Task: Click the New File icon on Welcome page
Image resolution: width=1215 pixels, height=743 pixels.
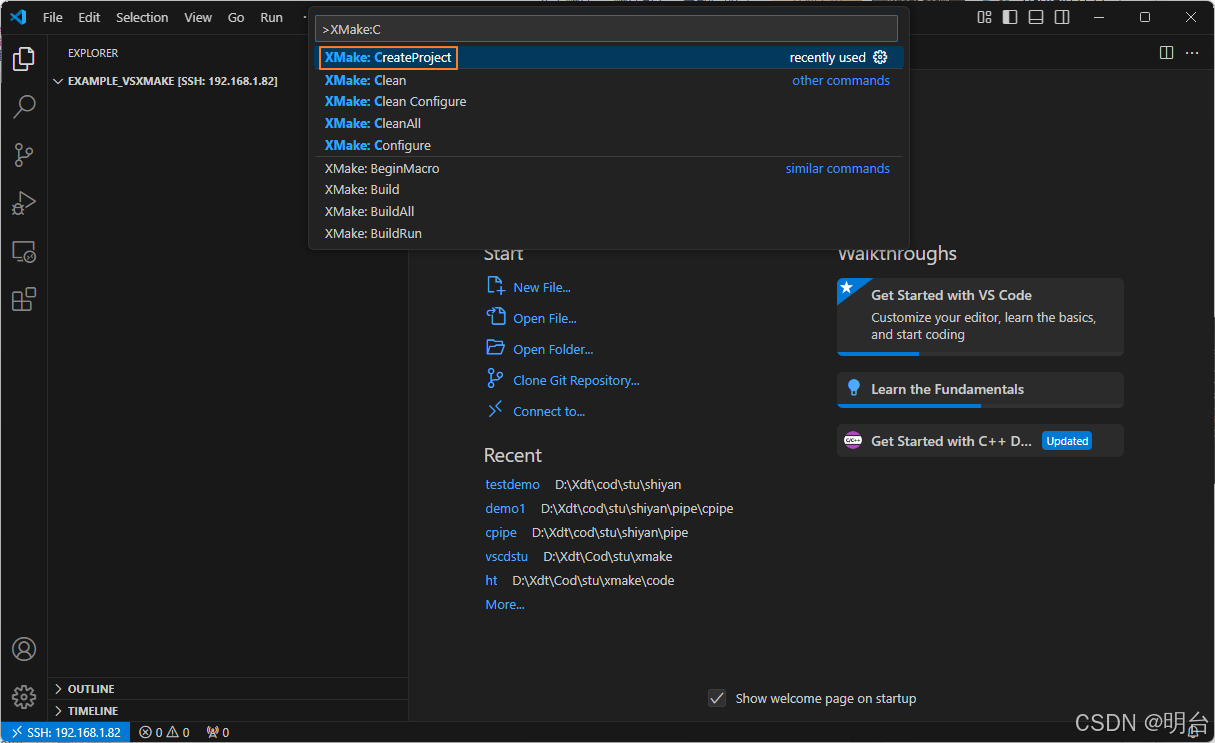Action: [495, 286]
